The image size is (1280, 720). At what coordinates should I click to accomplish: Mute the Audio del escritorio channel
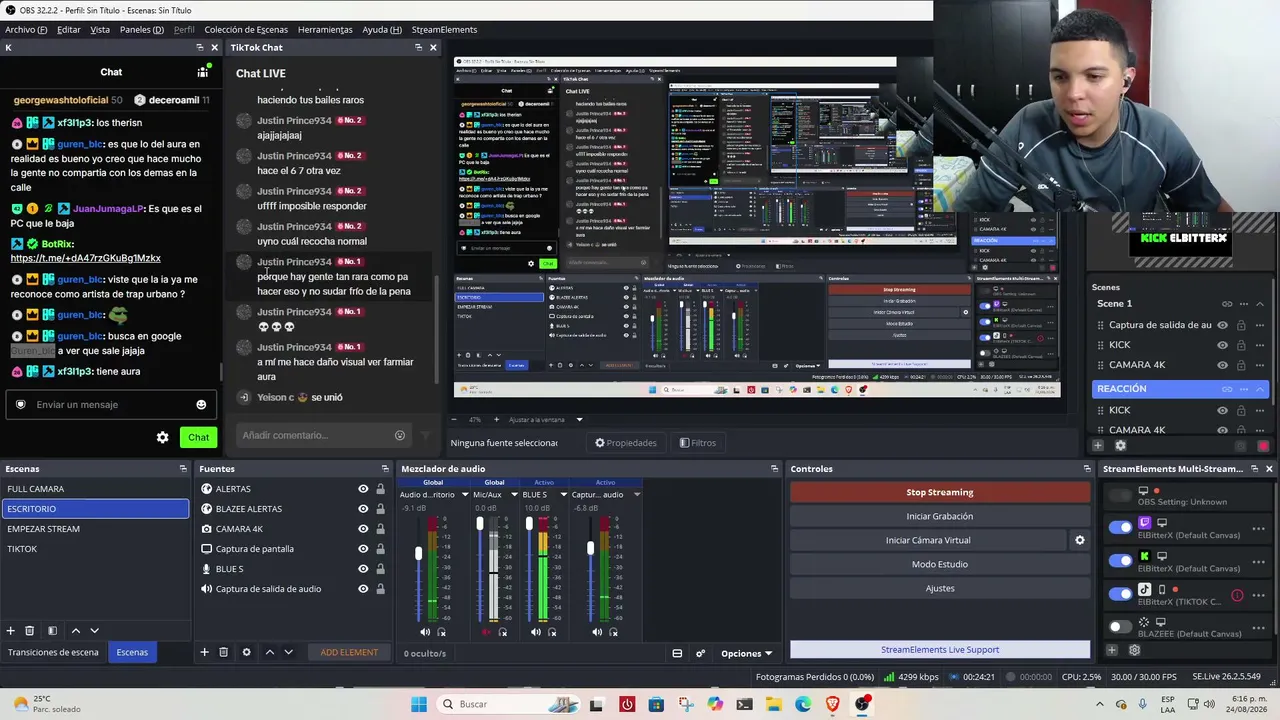pyautogui.click(x=425, y=632)
